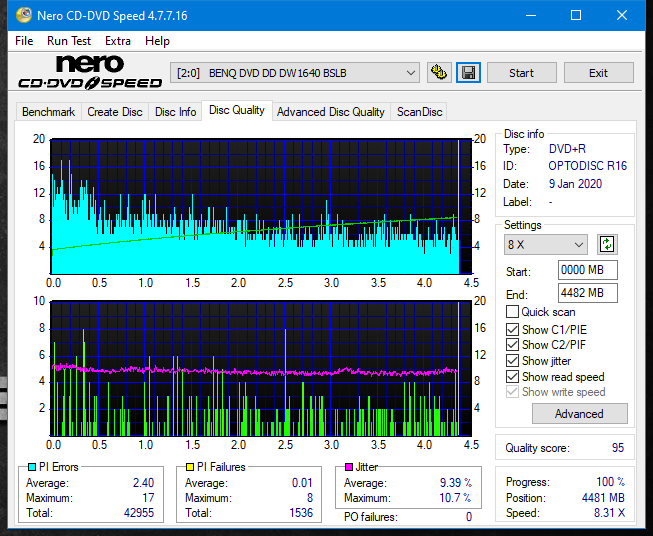The height and width of the screenshot is (536, 653).
Task: Toggle Show read speed checkbox
Action: 513,377
